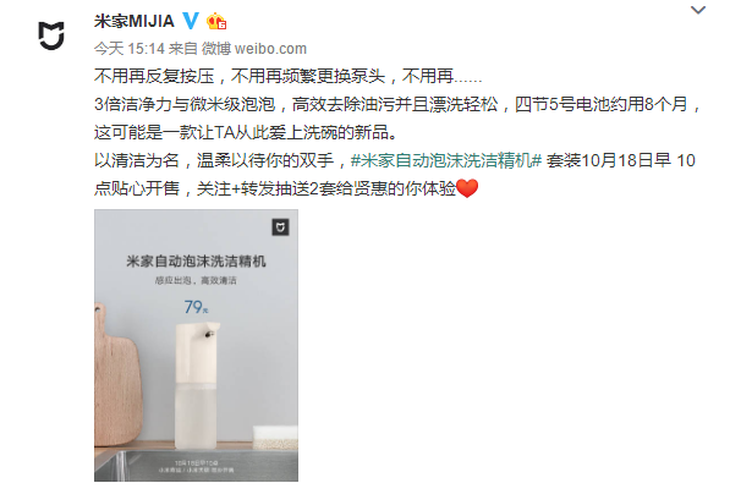This screenshot has width=730, height=494.
Task: Expand the post options chevron arrow
Action: (698, 10)
